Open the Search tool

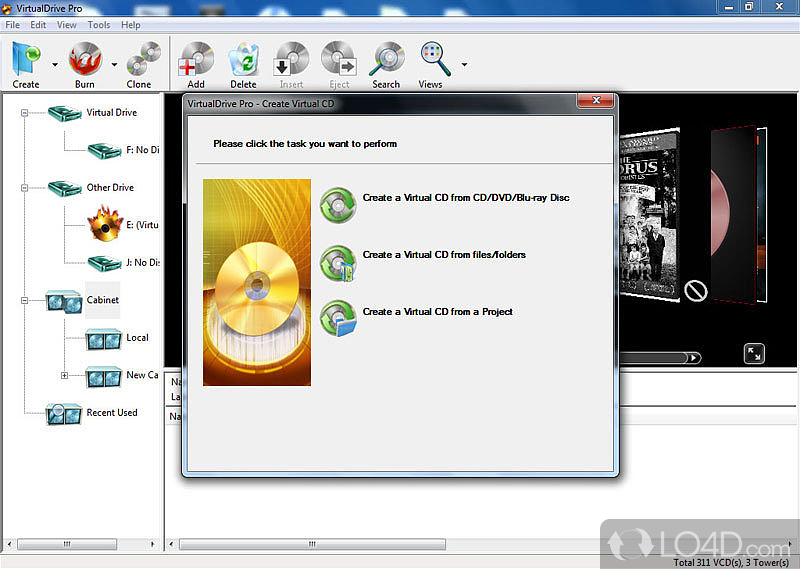pyautogui.click(x=386, y=60)
